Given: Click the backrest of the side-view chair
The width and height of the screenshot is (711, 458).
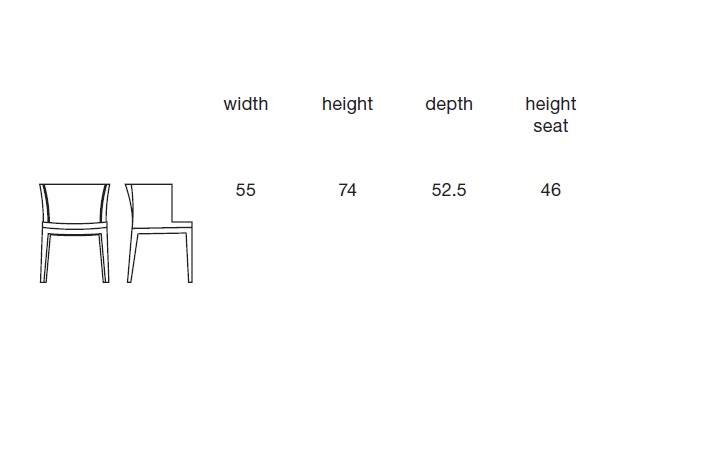Looking at the screenshot, I should pyautogui.click(x=150, y=205).
